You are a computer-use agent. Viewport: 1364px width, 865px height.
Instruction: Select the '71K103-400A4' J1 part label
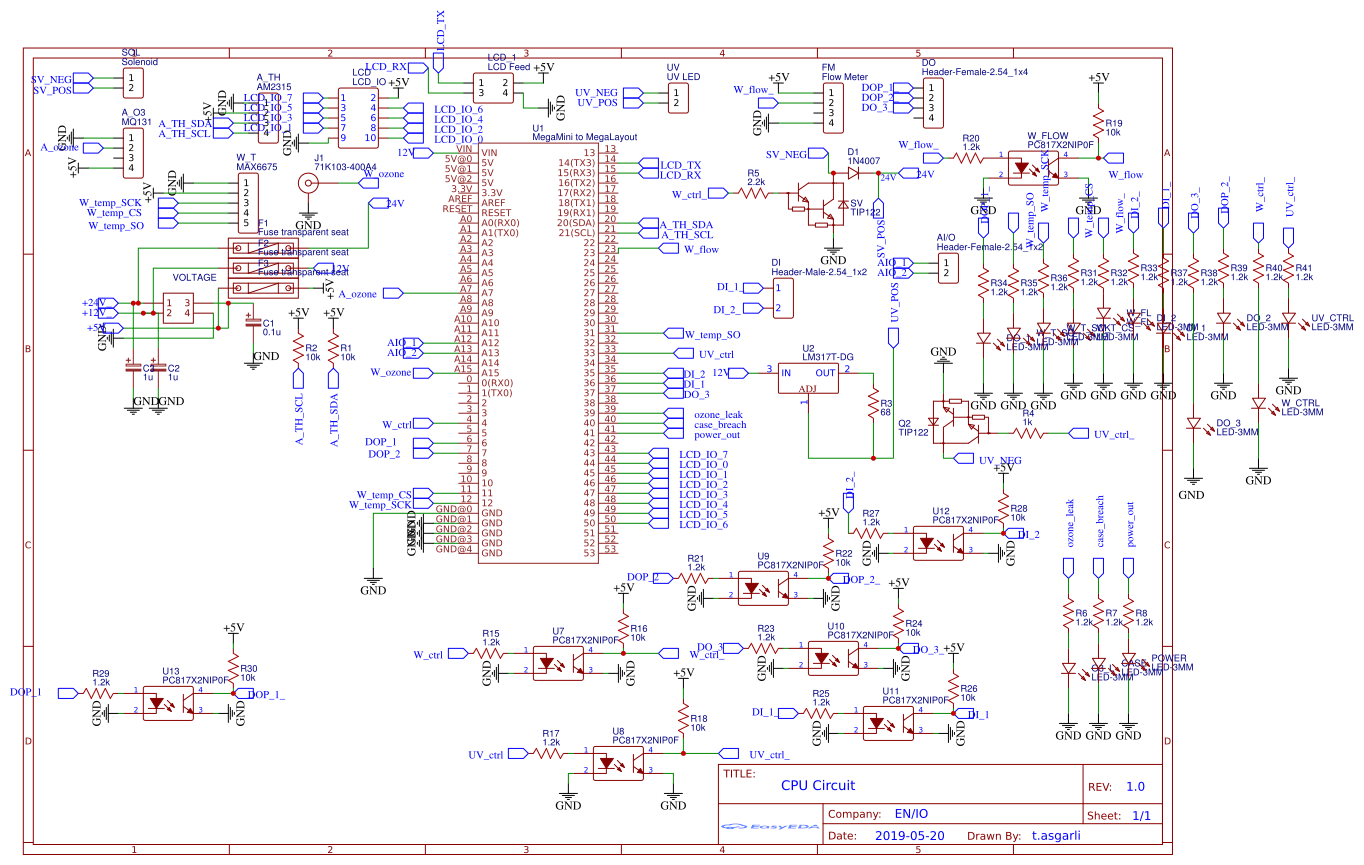click(345, 167)
